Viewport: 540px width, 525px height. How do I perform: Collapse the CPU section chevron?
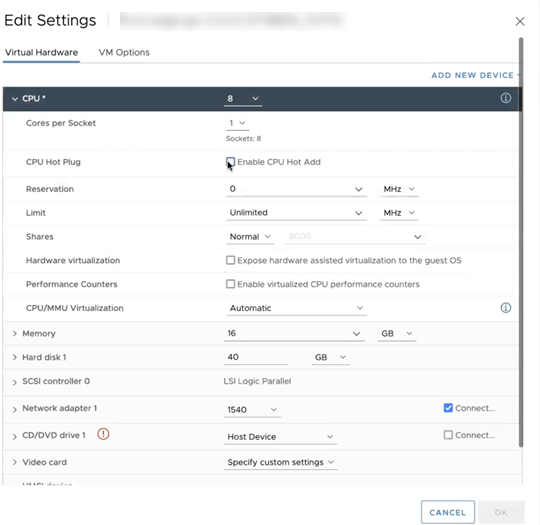pyautogui.click(x=14, y=99)
